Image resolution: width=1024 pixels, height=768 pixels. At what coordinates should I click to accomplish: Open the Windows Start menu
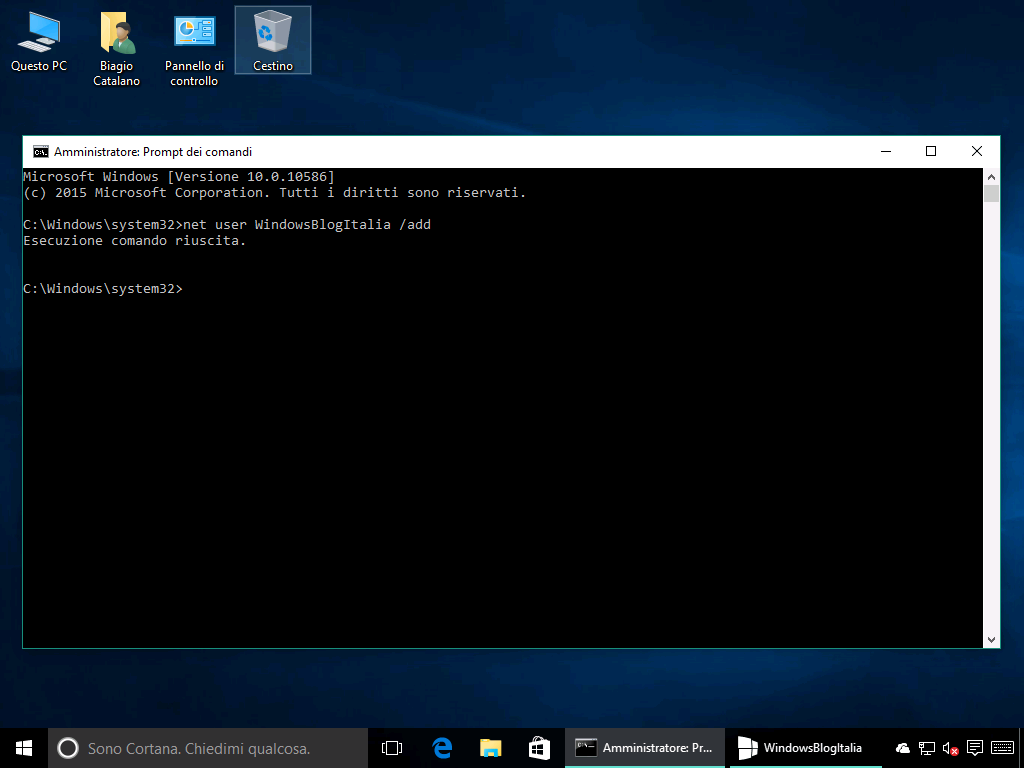[x=24, y=748]
